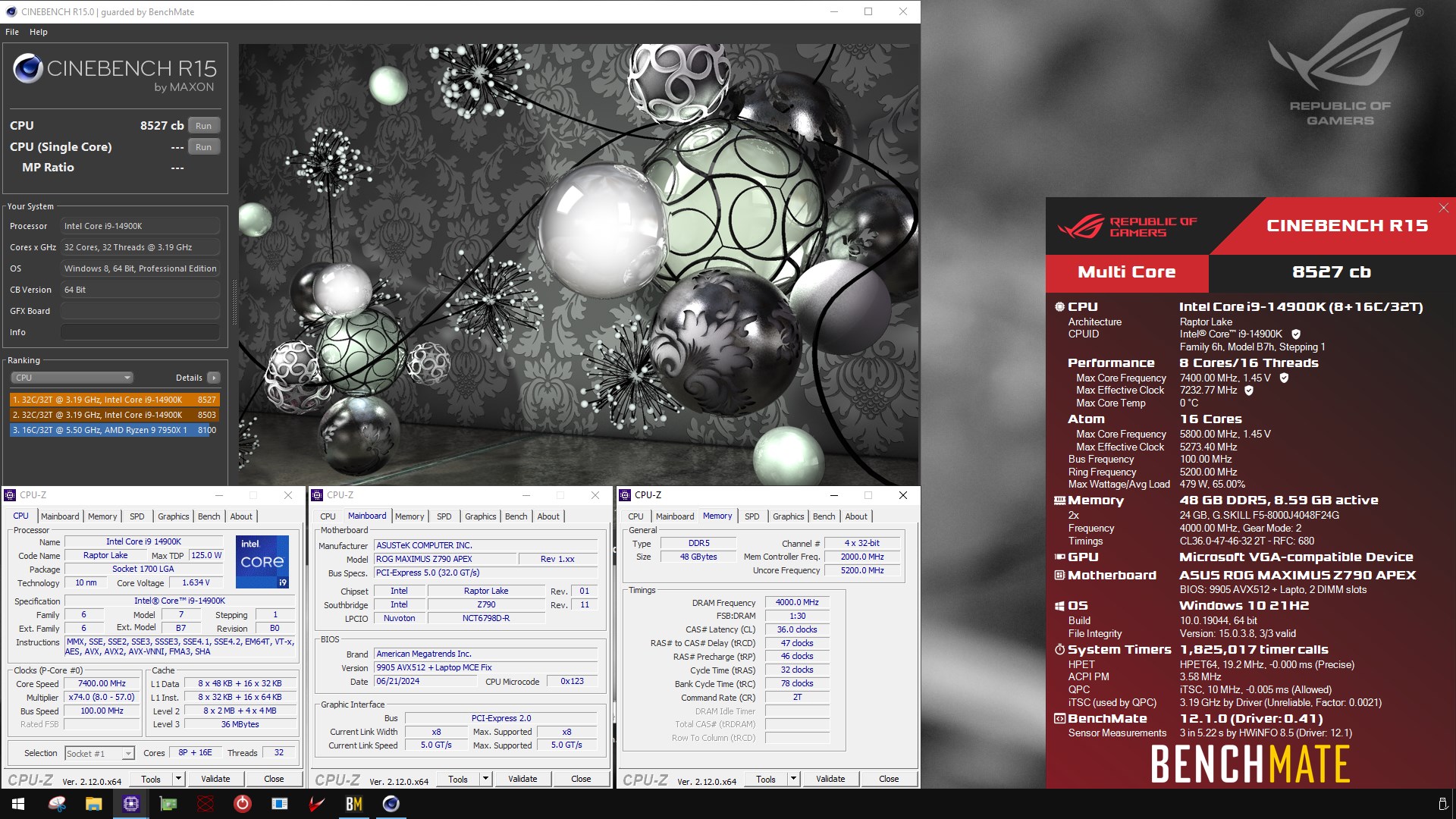This screenshot has height=819, width=1456.
Task: Switch to the Cinebench taskbar icon
Action: pos(391,804)
